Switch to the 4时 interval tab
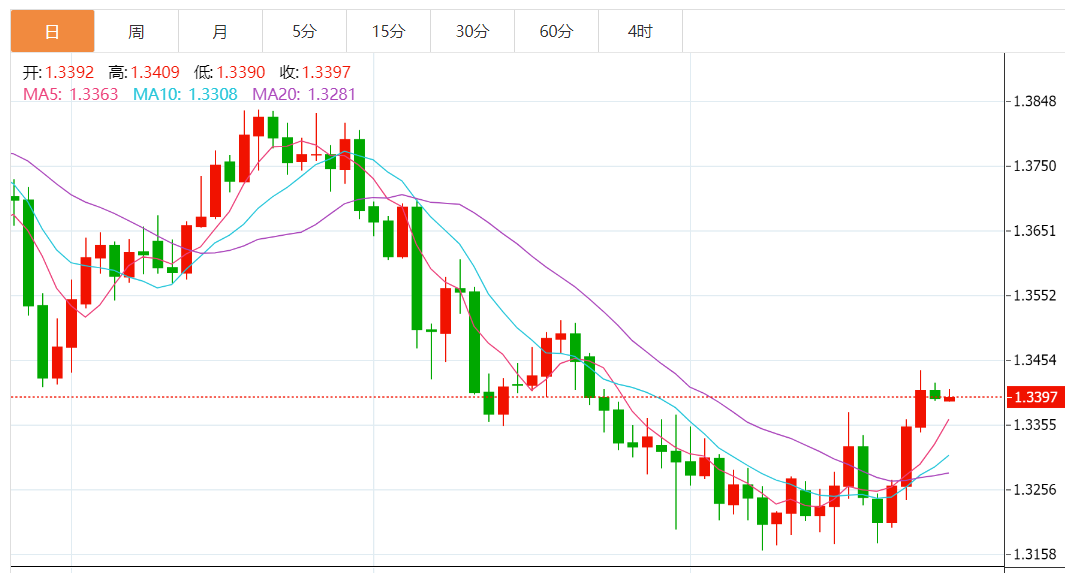1065x573 pixels. pyautogui.click(x=640, y=32)
